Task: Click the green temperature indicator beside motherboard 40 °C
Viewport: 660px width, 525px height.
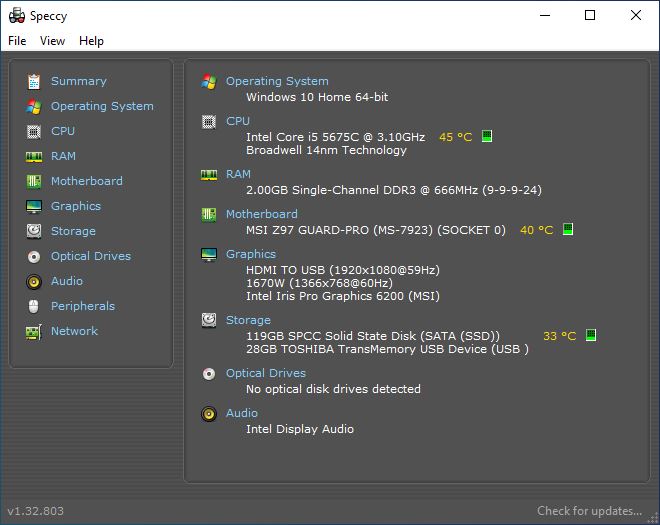Action: (568, 229)
